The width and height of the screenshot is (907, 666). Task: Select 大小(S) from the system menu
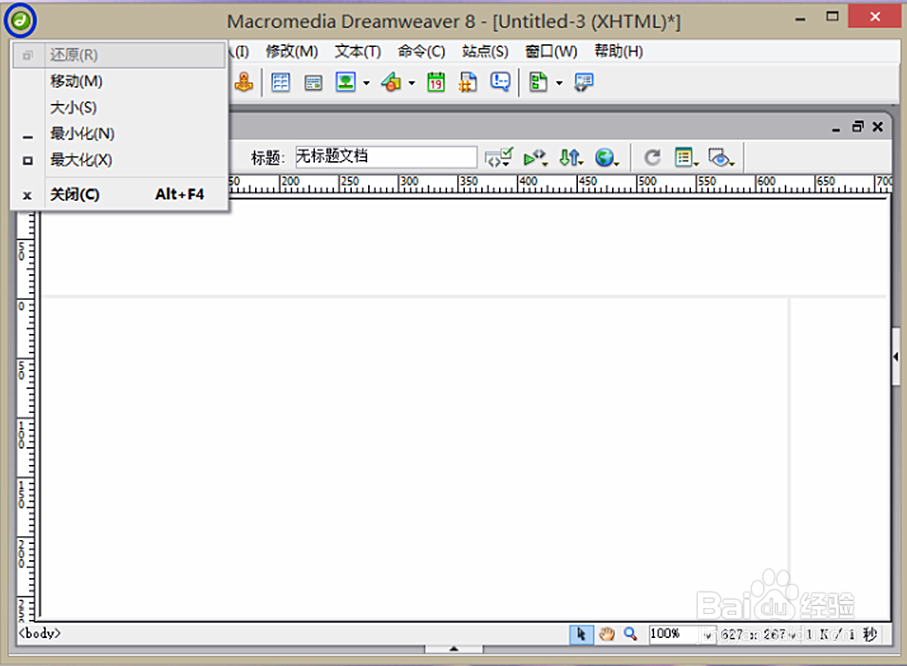119,108
